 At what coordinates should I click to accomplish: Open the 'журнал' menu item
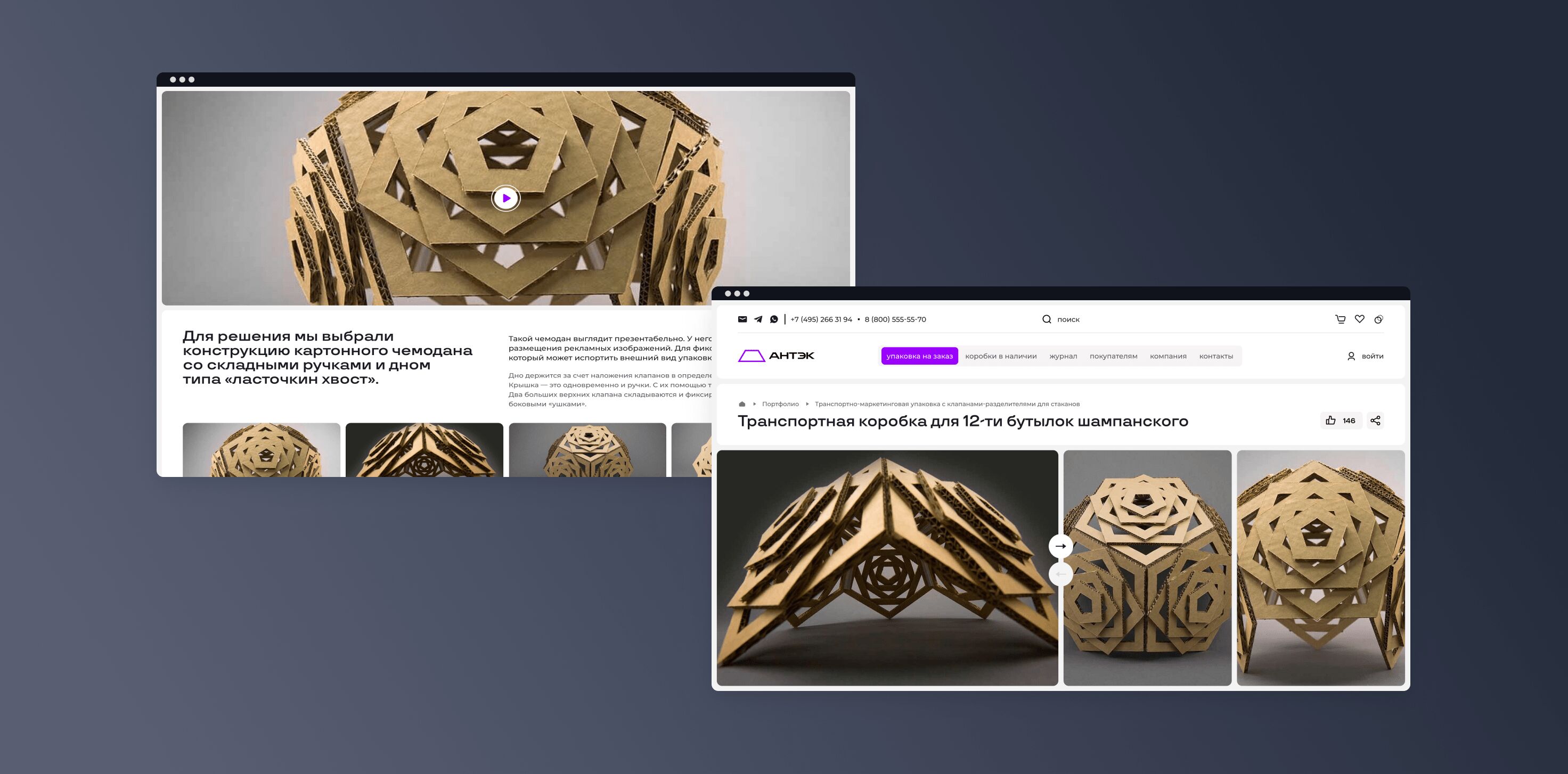coord(1063,356)
